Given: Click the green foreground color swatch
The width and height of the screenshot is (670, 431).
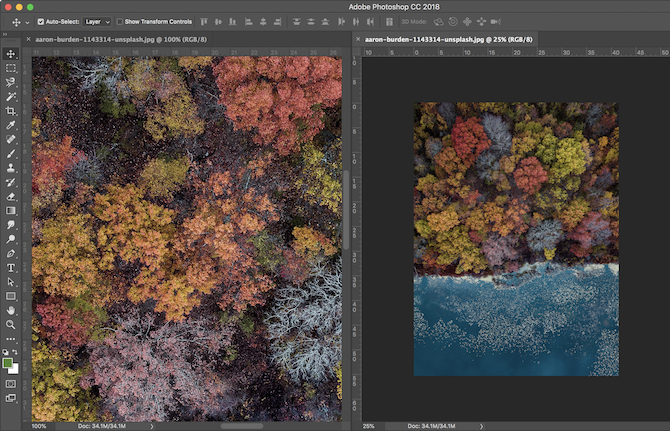Looking at the screenshot, I should [x=9, y=363].
